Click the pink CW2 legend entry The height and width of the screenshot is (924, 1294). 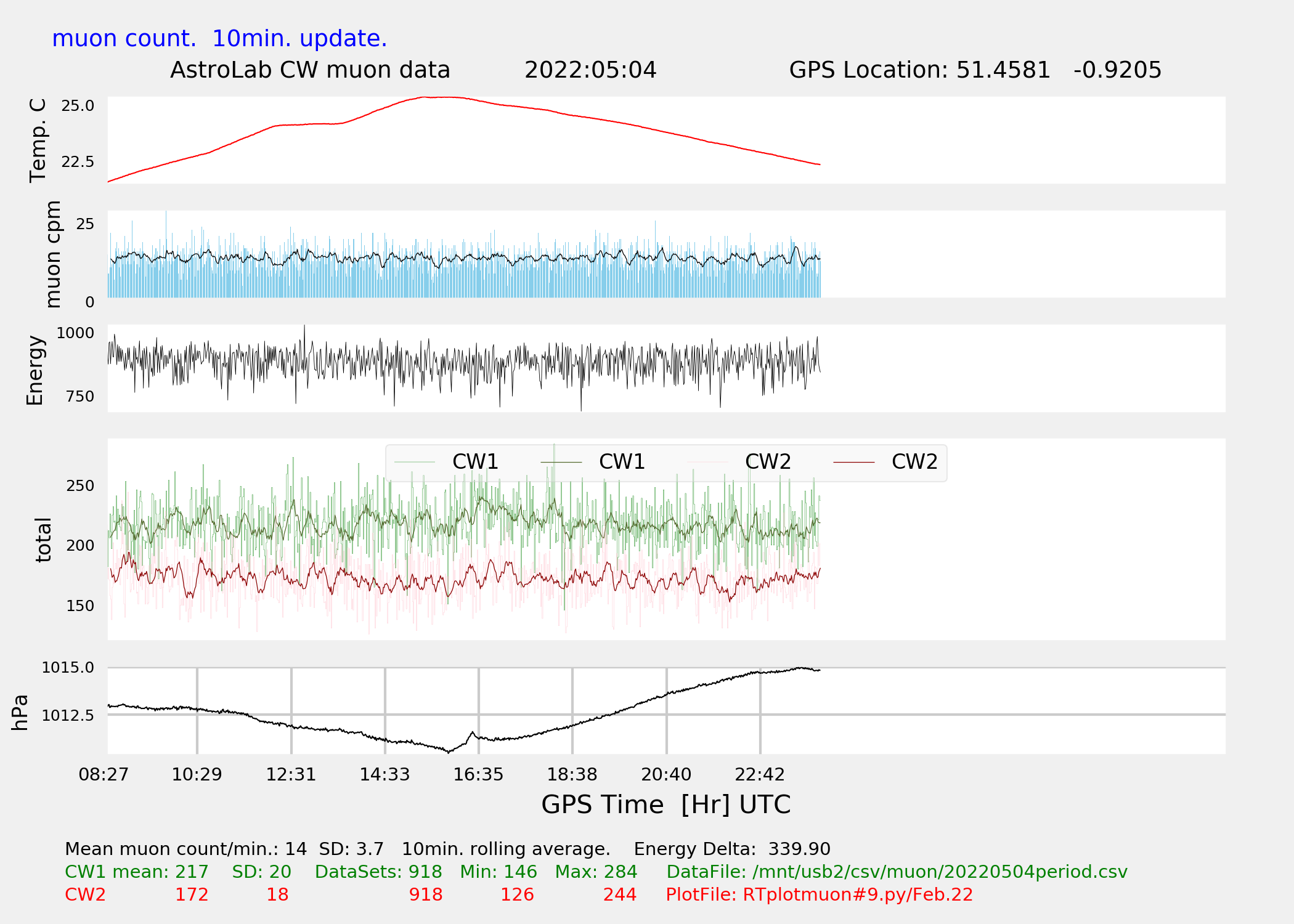[739, 462]
